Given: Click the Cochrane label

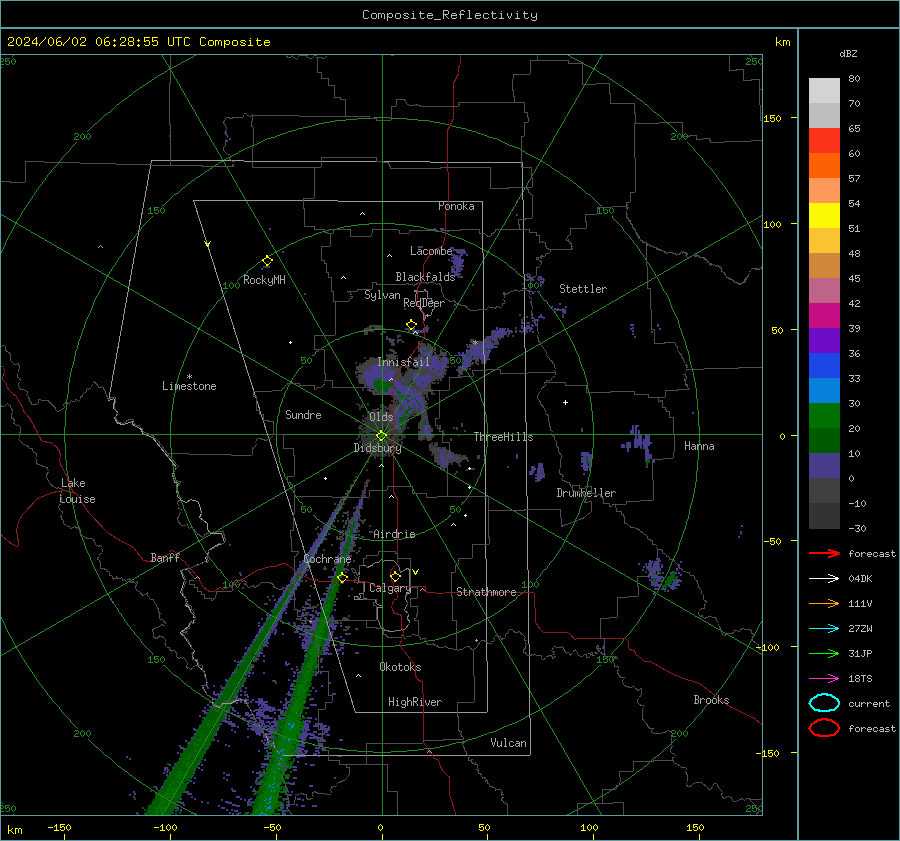Looking at the screenshot, I should (327, 559).
